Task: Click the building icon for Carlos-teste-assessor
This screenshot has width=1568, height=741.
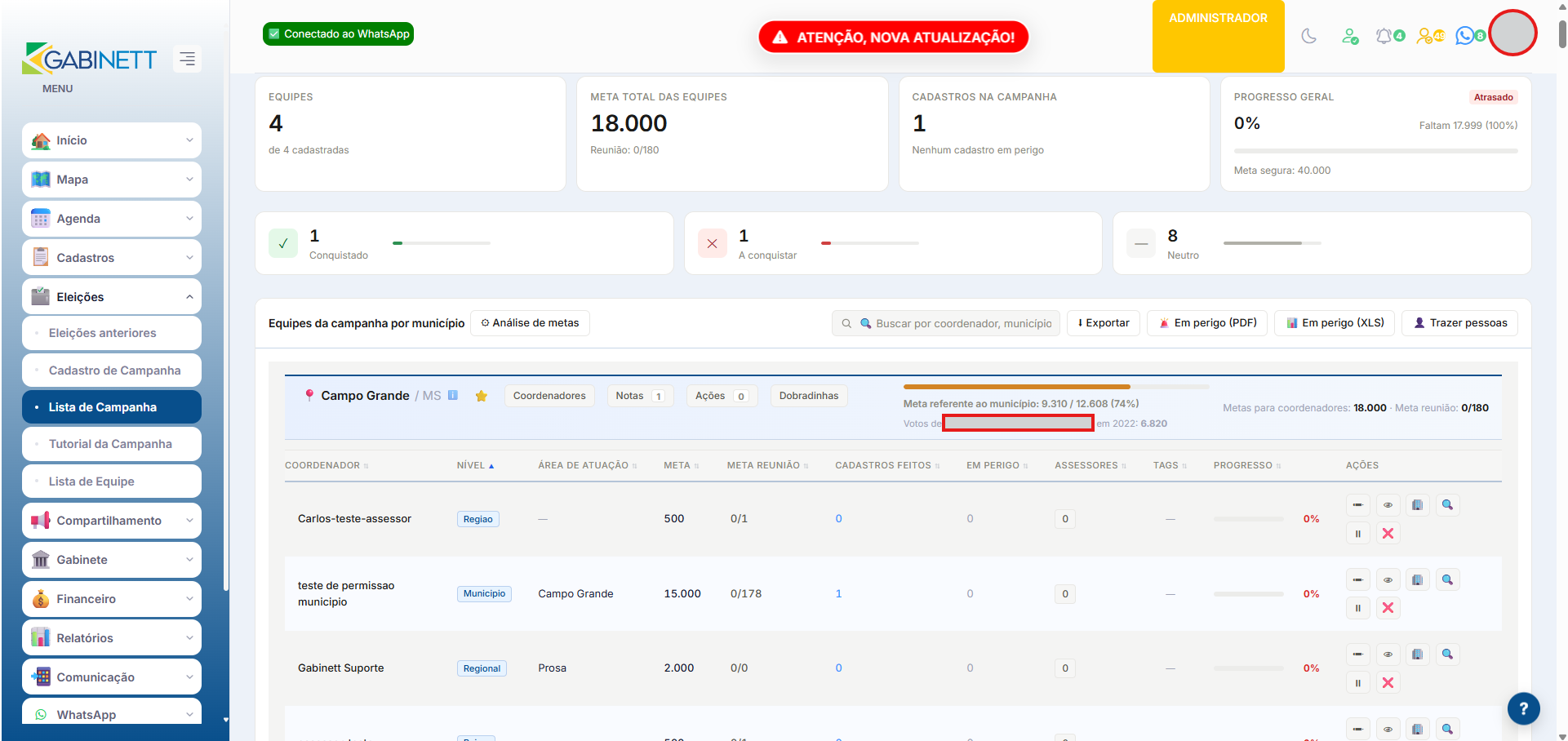Action: tap(1418, 505)
